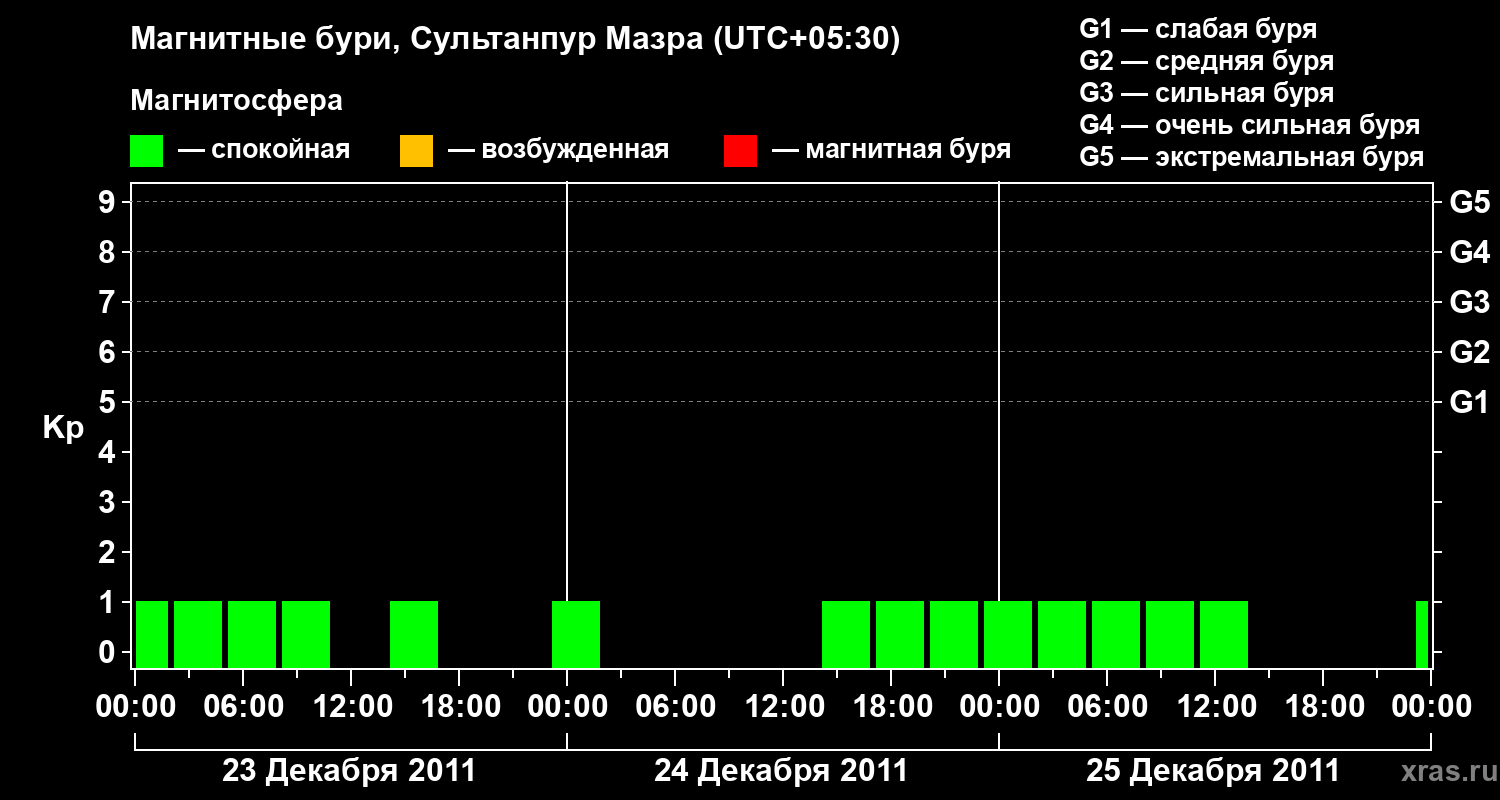Click the '12:00' tick label under 23 December
This screenshot has height=800, width=1500.
(351, 707)
